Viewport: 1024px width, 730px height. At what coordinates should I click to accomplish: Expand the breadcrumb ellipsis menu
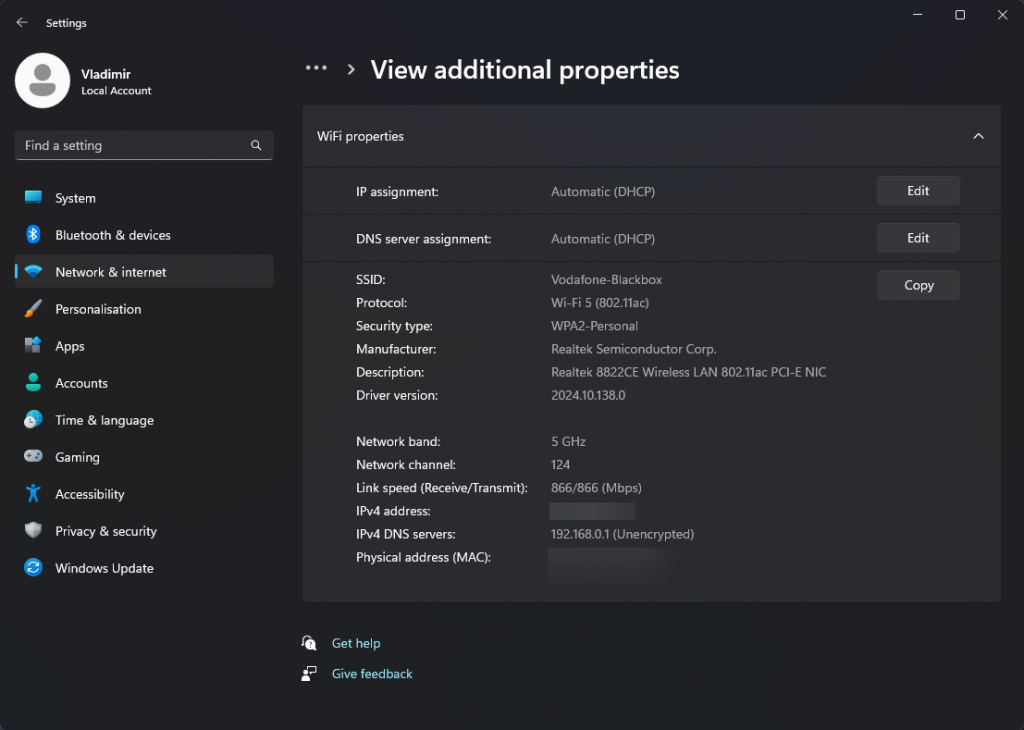coord(316,69)
